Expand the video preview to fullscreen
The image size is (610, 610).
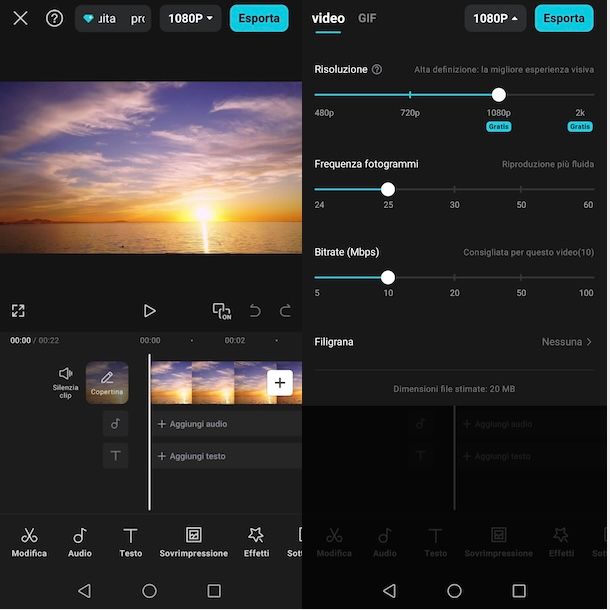click(x=18, y=311)
